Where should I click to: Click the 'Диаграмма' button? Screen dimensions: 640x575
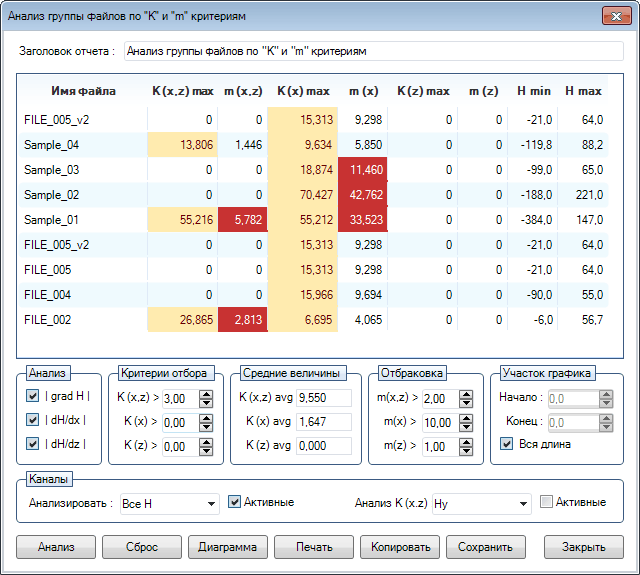tap(227, 547)
